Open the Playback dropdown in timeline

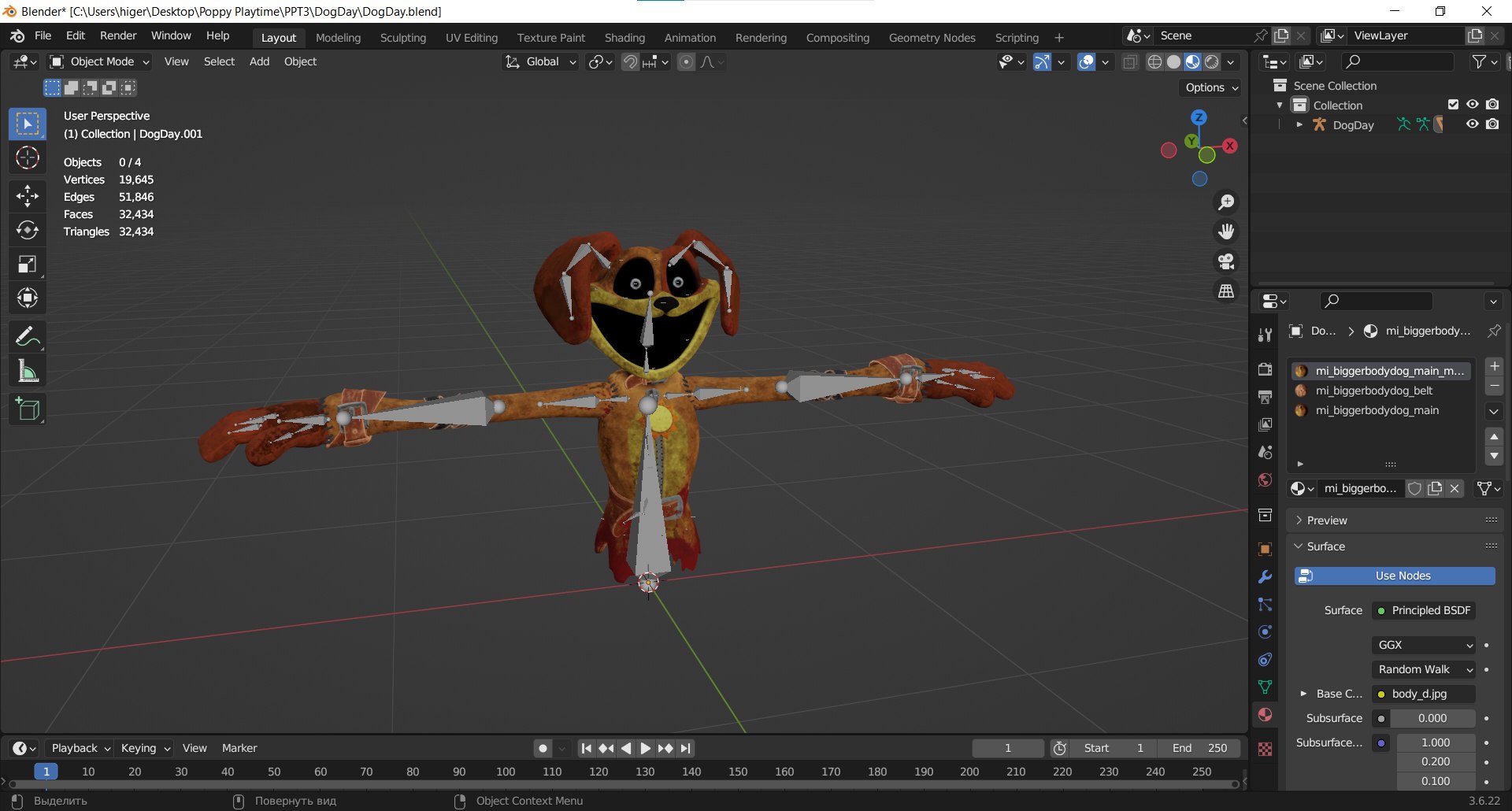point(80,748)
